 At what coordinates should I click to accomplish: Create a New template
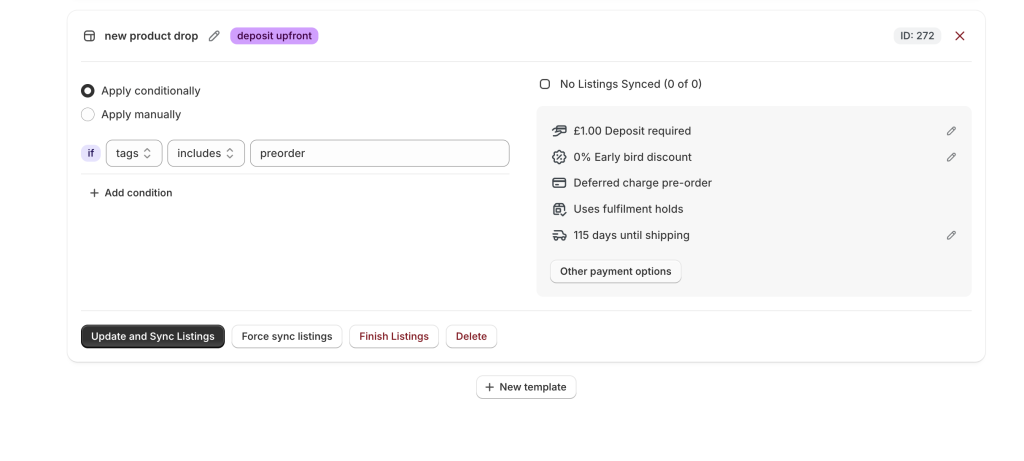coord(526,387)
